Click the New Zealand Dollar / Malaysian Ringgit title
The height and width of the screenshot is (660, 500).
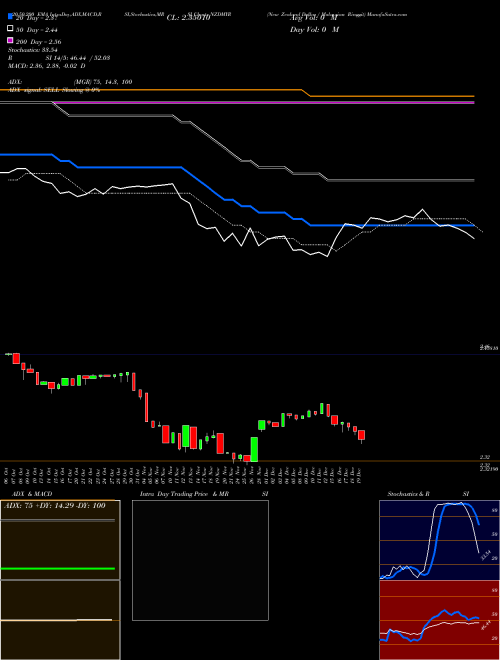[x=316, y=14]
